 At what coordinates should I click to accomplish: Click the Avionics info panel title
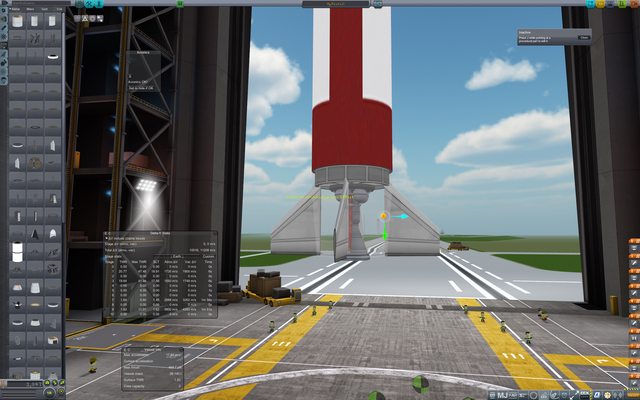click(x=143, y=53)
